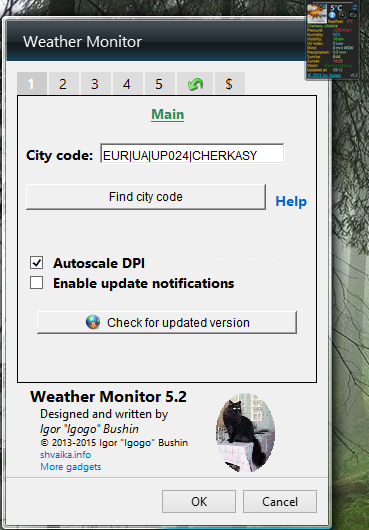The width and height of the screenshot is (369, 530).
Task: Click the 'City code:' label
Action: pyautogui.click(x=59, y=155)
